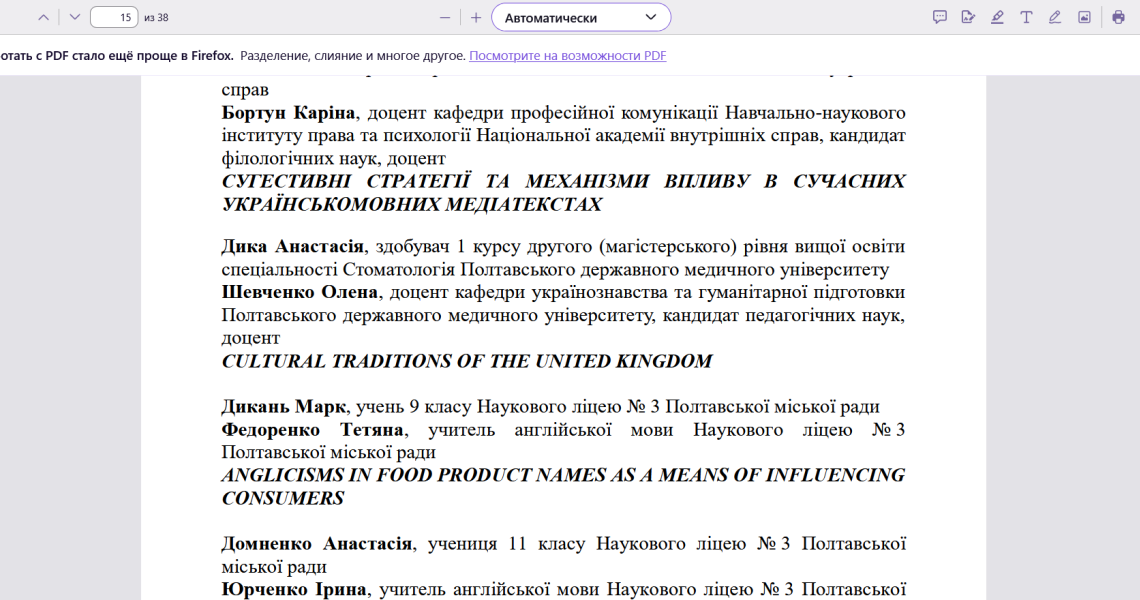Viewport: 1140px width, 600px height.
Task: Zoom in with the plus button
Action: pos(476,17)
